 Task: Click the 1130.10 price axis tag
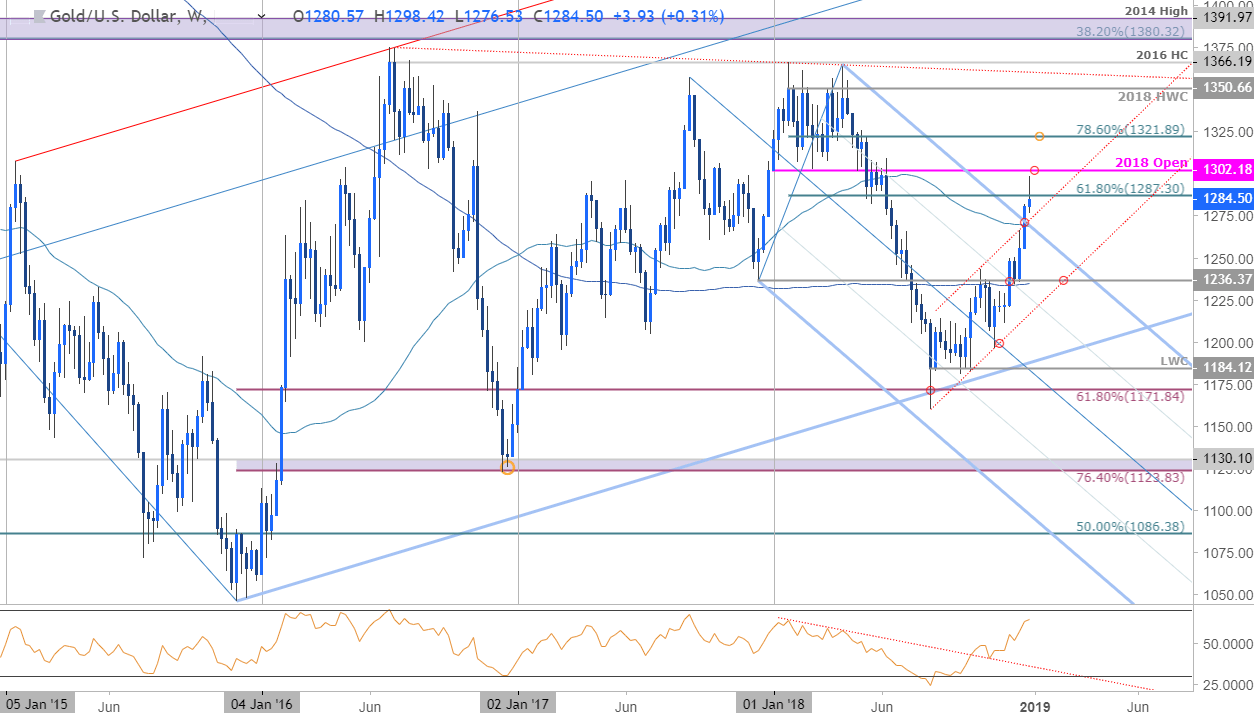coord(1222,459)
